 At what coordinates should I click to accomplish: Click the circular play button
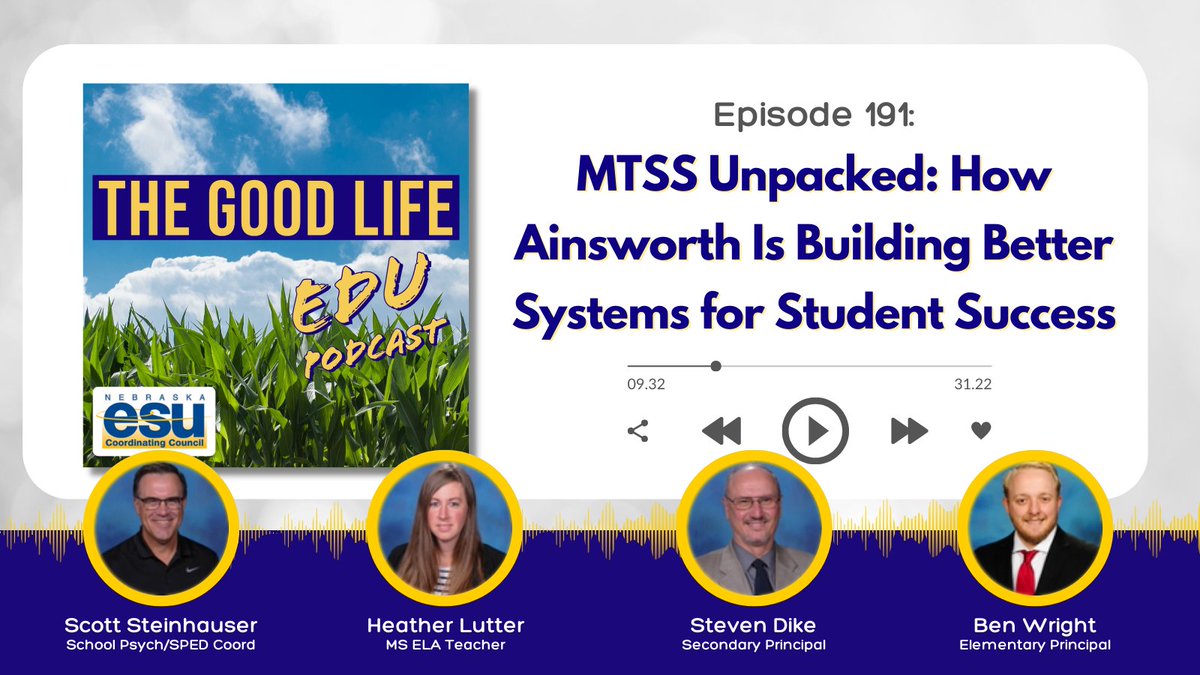pyautogui.click(x=815, y=431)
